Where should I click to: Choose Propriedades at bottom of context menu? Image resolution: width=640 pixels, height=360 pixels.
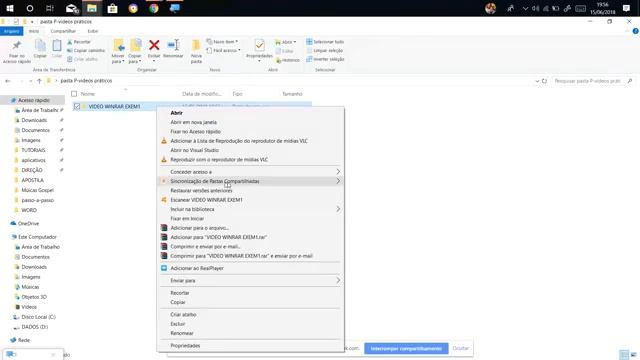coord(250,345)
